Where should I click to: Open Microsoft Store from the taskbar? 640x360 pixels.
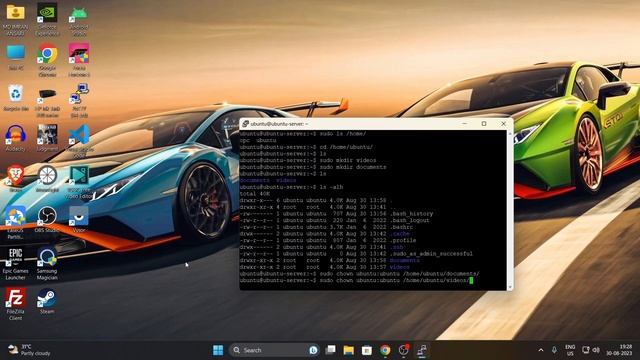point(367,350)
